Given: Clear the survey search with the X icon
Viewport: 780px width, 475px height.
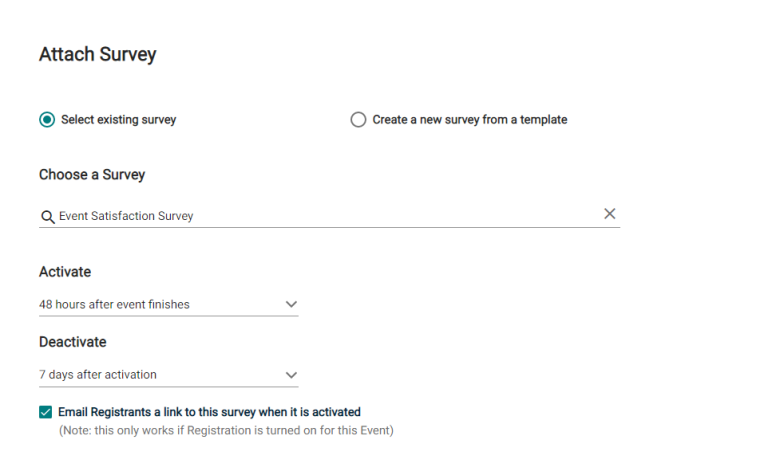Looking at the screenshot, I should [609, 214].
